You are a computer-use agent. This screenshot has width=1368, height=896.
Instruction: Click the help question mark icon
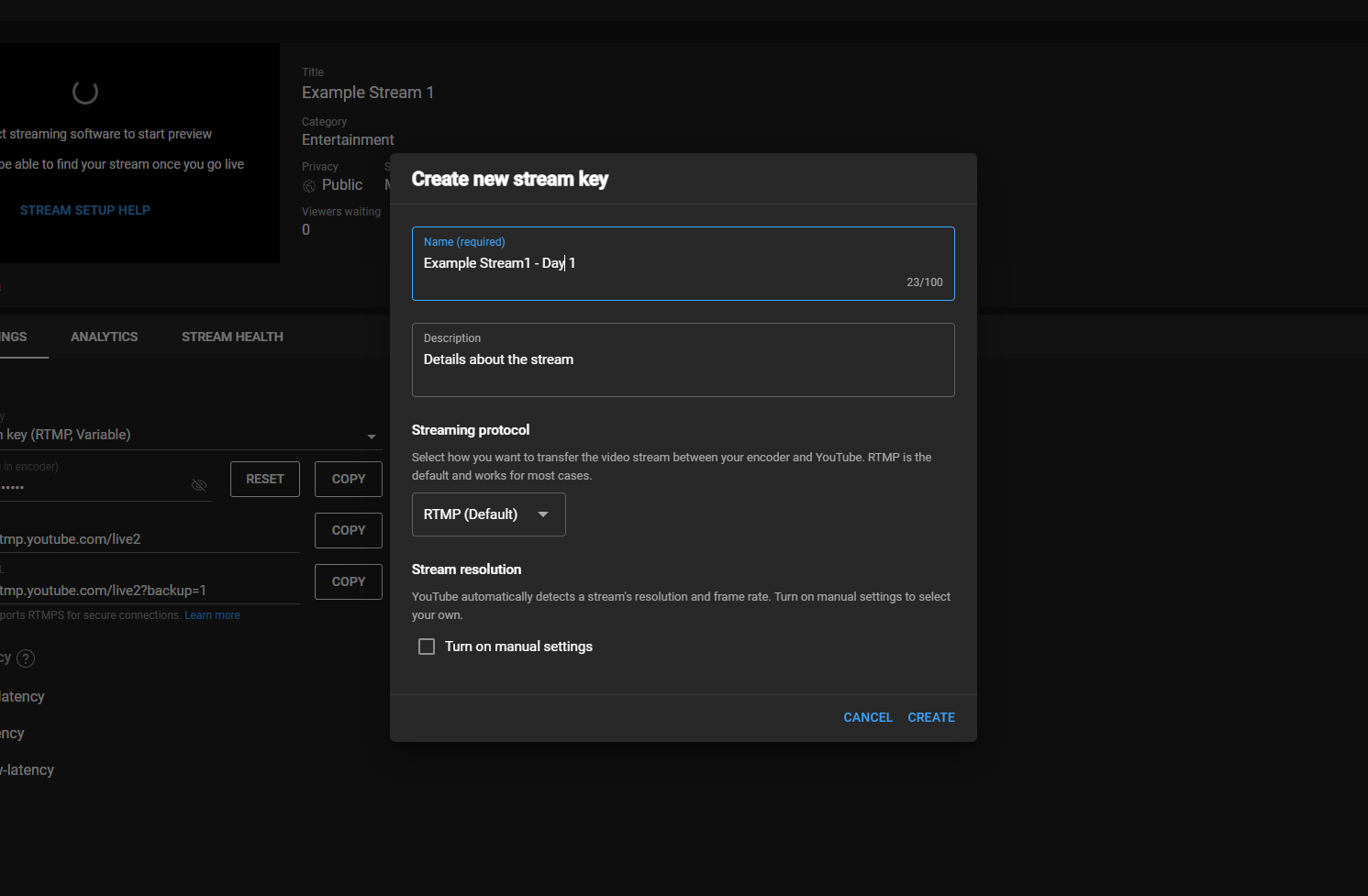[x=26, y=658]
